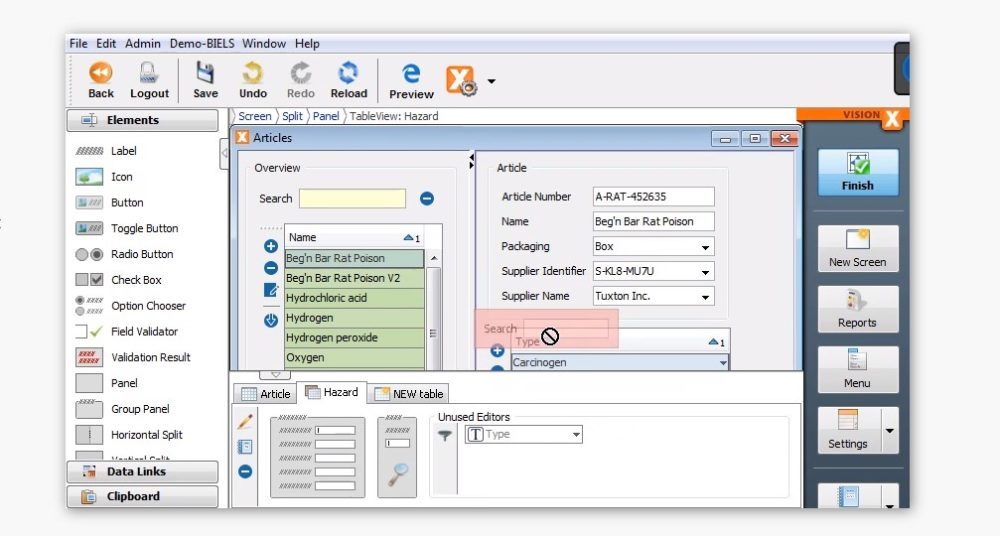1000x536 pixels.
Task: Click the New Screen button
Action: coord(857,248)
